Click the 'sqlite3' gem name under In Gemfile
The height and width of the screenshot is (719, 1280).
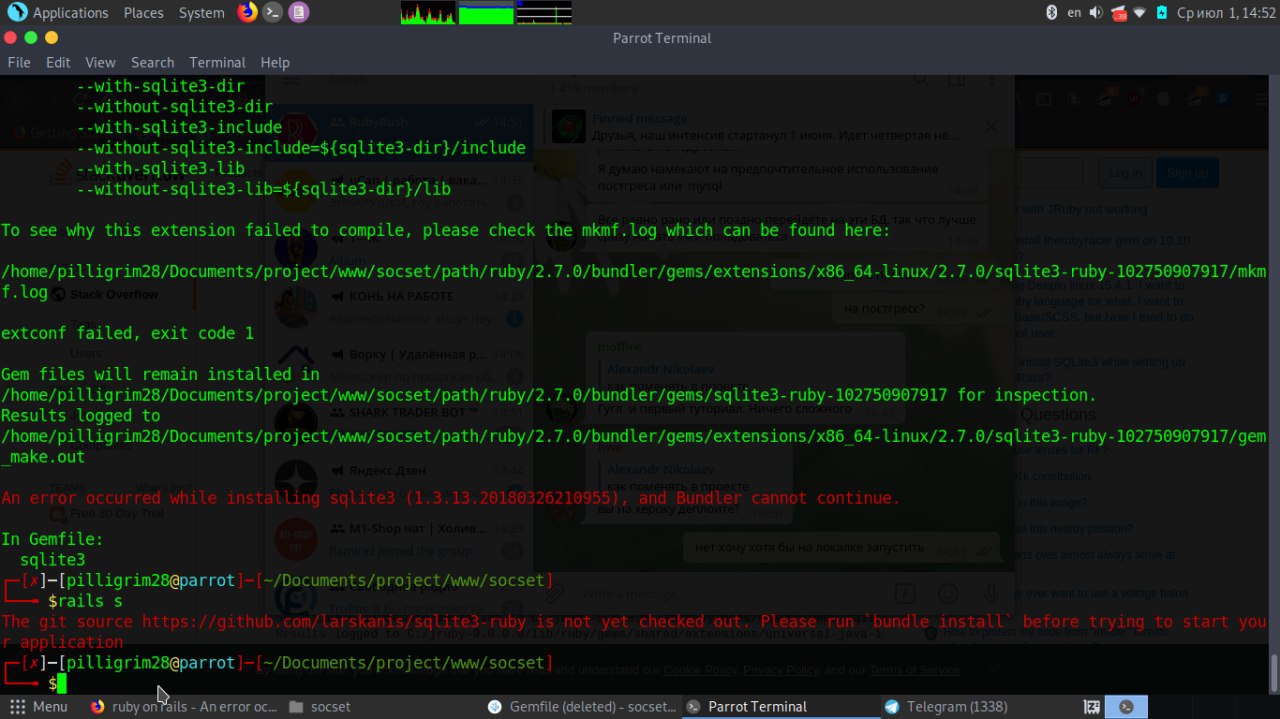(x=52, y=560)
